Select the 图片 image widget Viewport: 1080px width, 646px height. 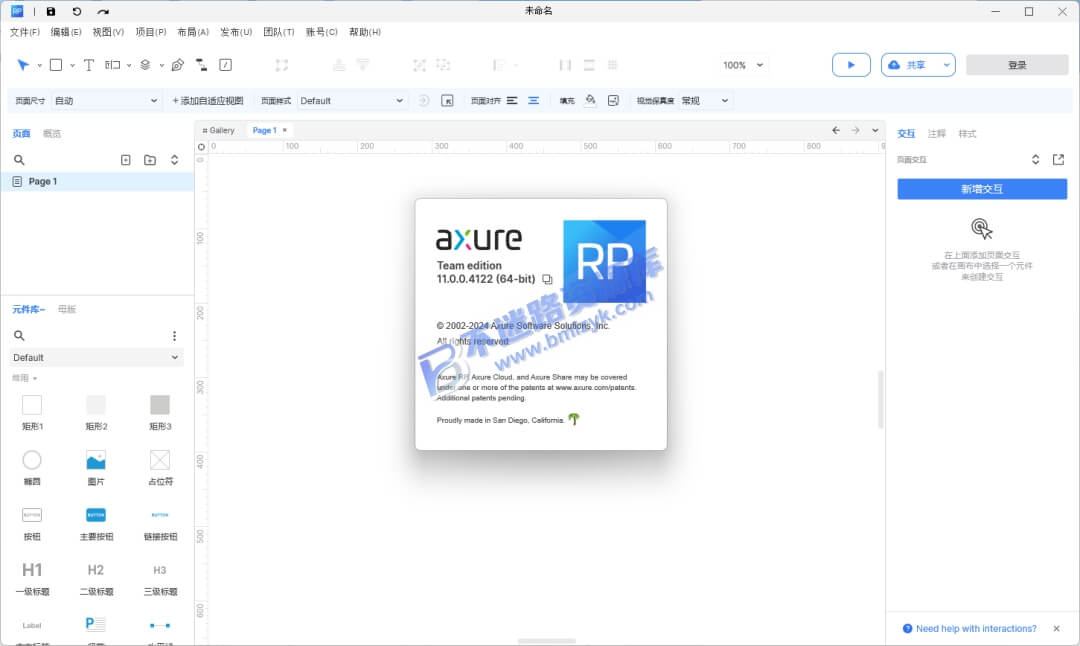click(96, 468)
